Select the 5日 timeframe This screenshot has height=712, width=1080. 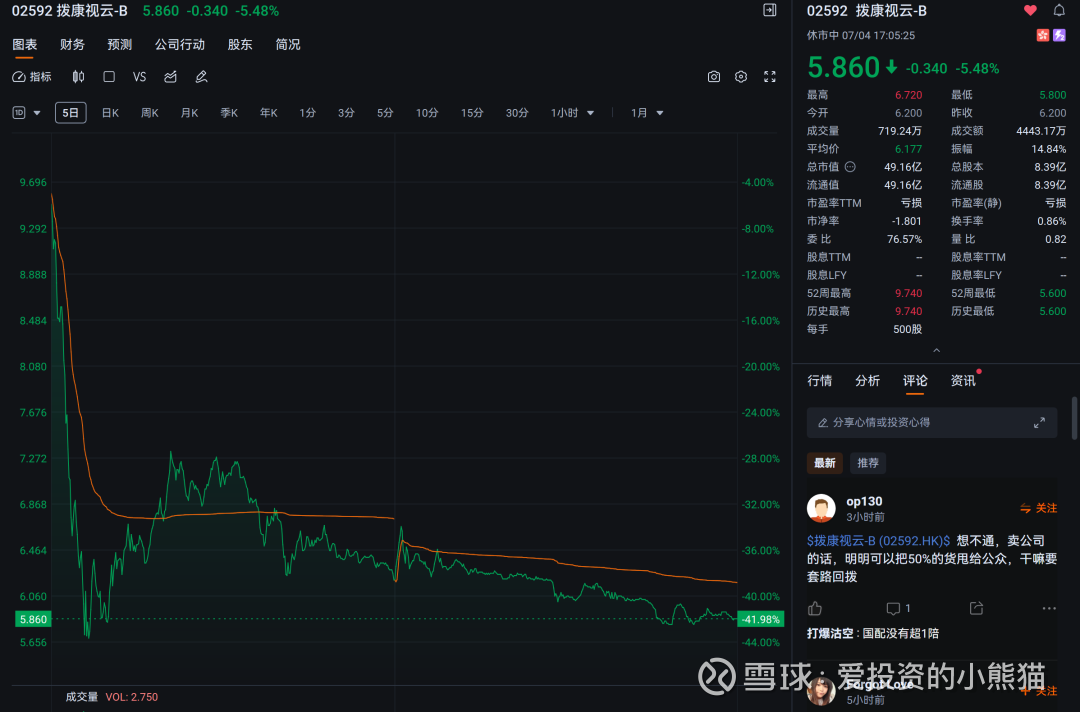(70, 113)
